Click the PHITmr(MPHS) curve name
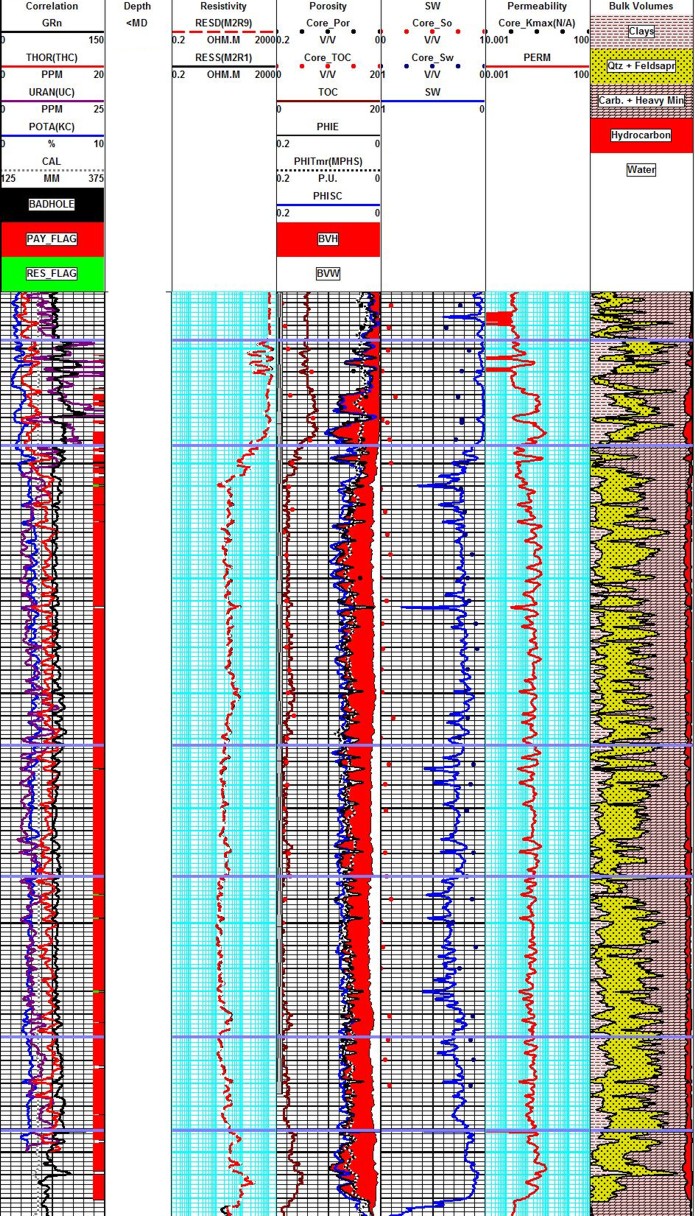695x1216 pixels. coord(328,161)
